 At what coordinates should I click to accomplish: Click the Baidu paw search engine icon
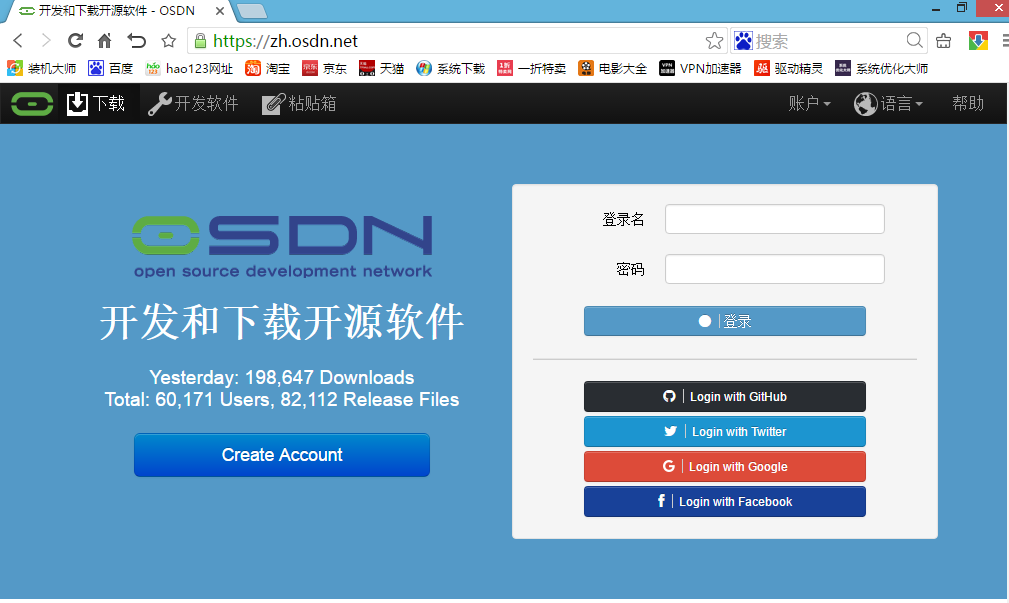743,41
